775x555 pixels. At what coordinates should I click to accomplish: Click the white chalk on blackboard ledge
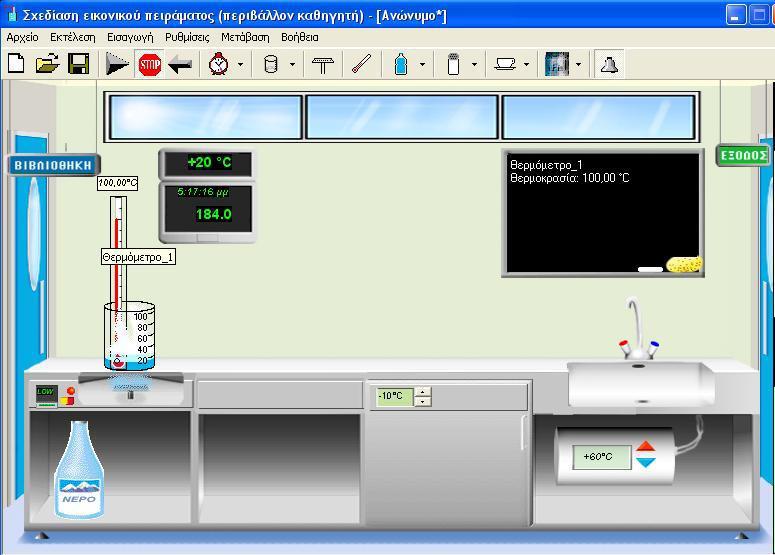tap(650, 269)
